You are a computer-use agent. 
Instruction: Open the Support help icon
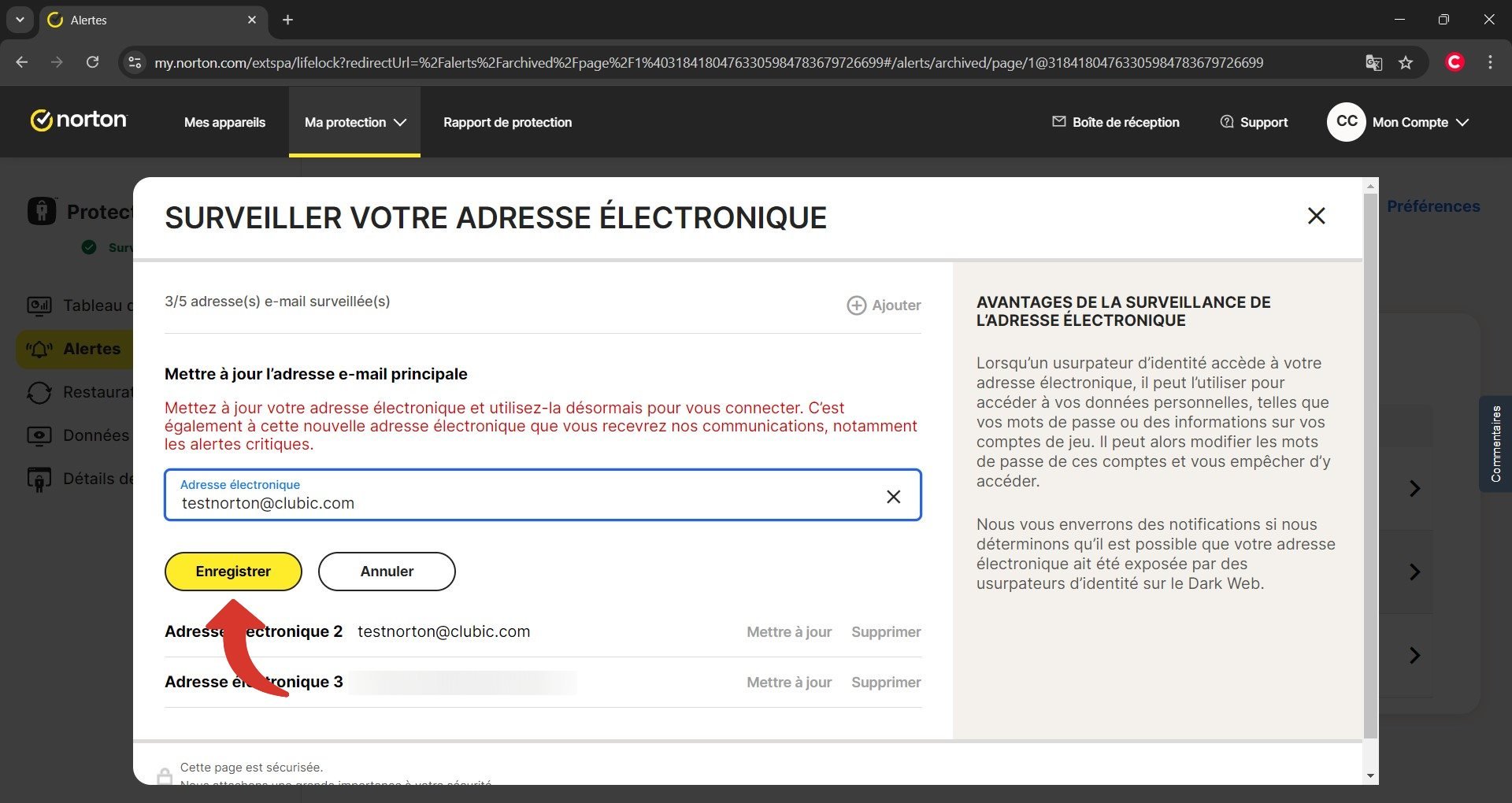tap(1227, 122)
